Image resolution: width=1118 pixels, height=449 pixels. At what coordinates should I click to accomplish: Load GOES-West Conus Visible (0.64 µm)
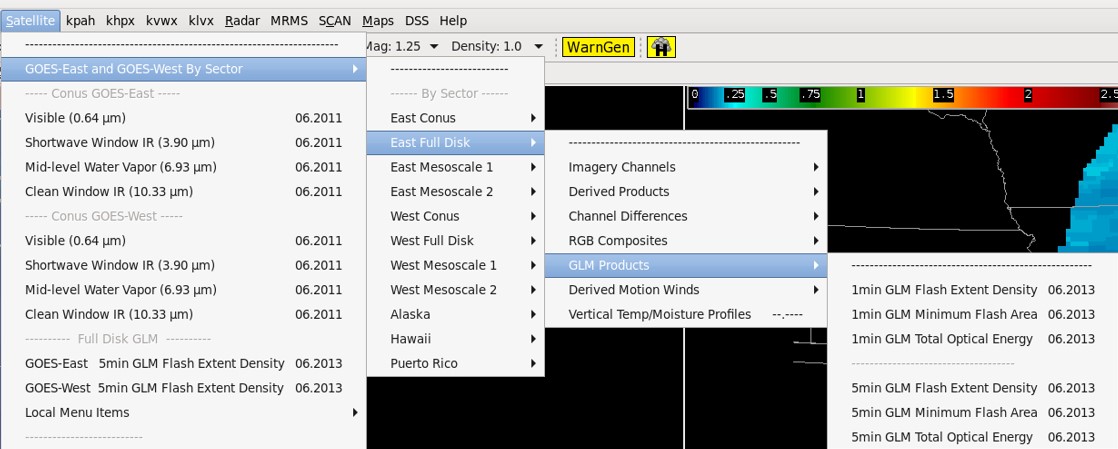coord(183,241)
